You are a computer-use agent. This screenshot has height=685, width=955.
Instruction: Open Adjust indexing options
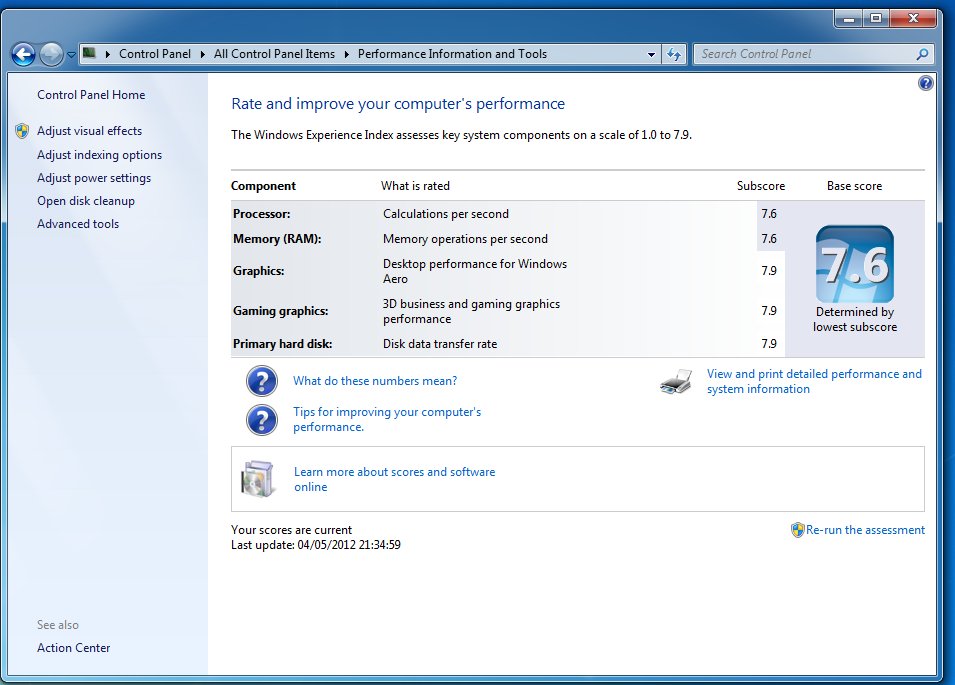[99, 155]
